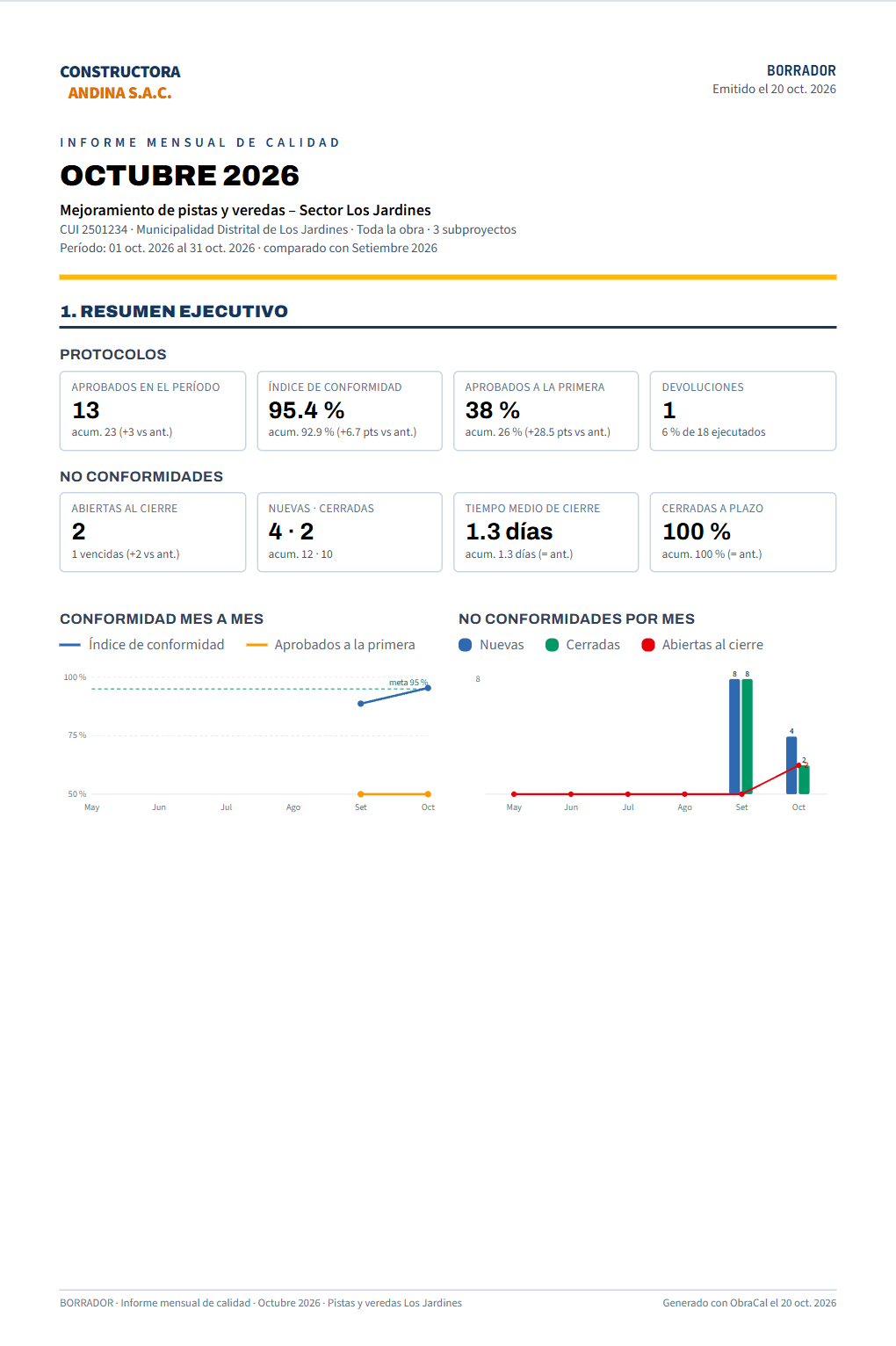Click 'Ago' on the conformity chart axis

[293, 807]
